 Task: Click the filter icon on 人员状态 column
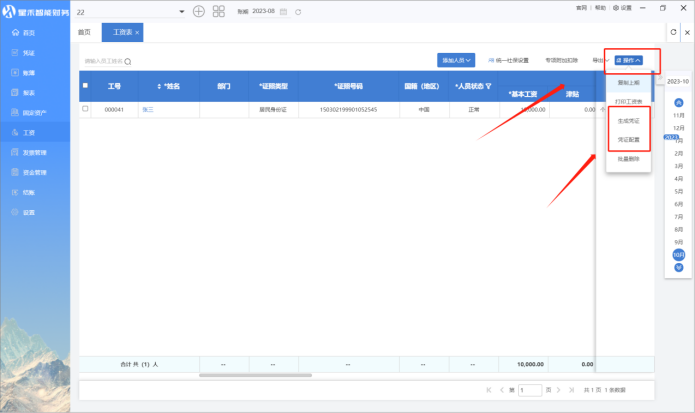pyautogui.click(x=489, y=86)
